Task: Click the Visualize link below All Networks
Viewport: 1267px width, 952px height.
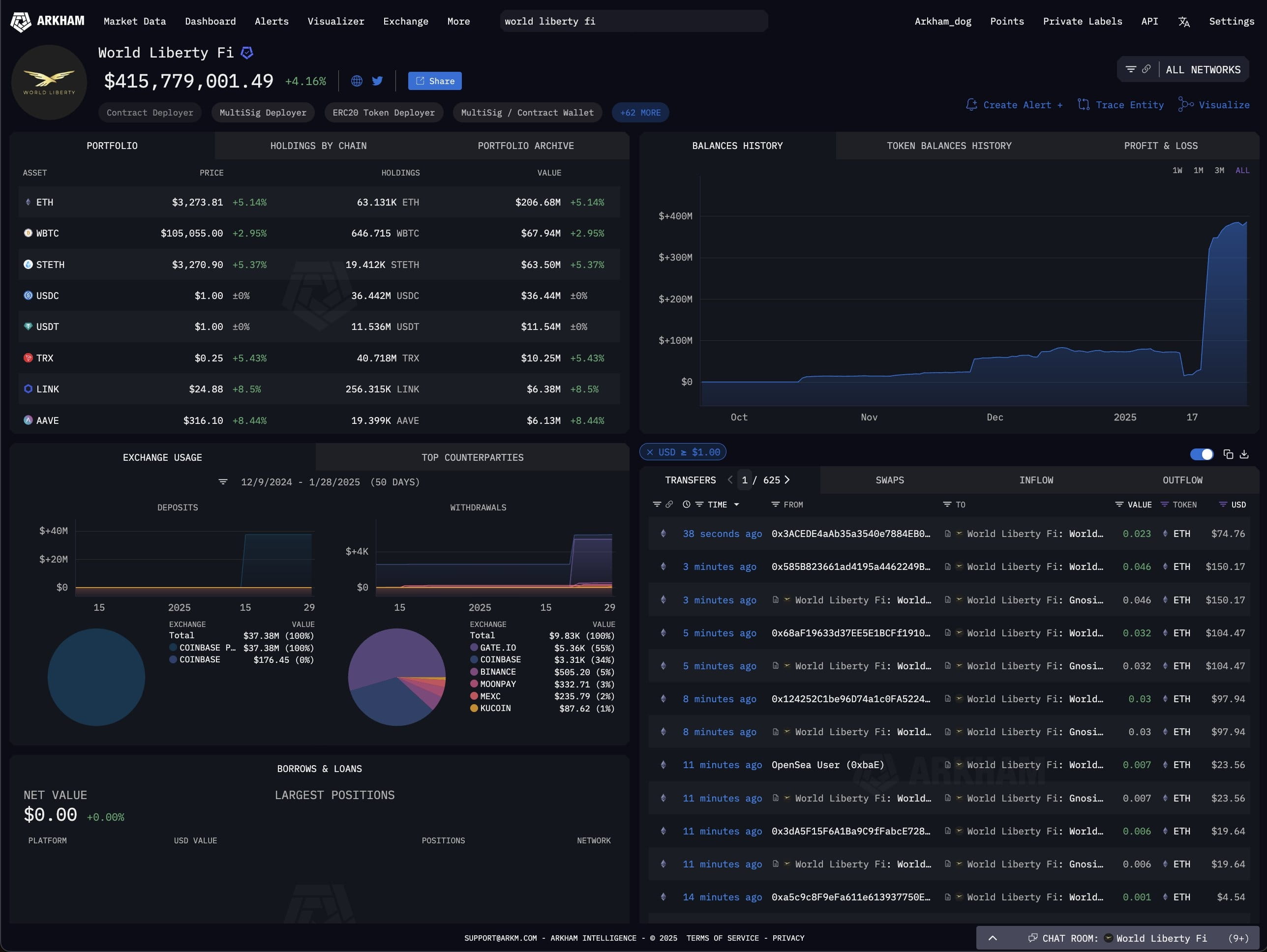Action: pyautogui.click(x=1214, y=105)
